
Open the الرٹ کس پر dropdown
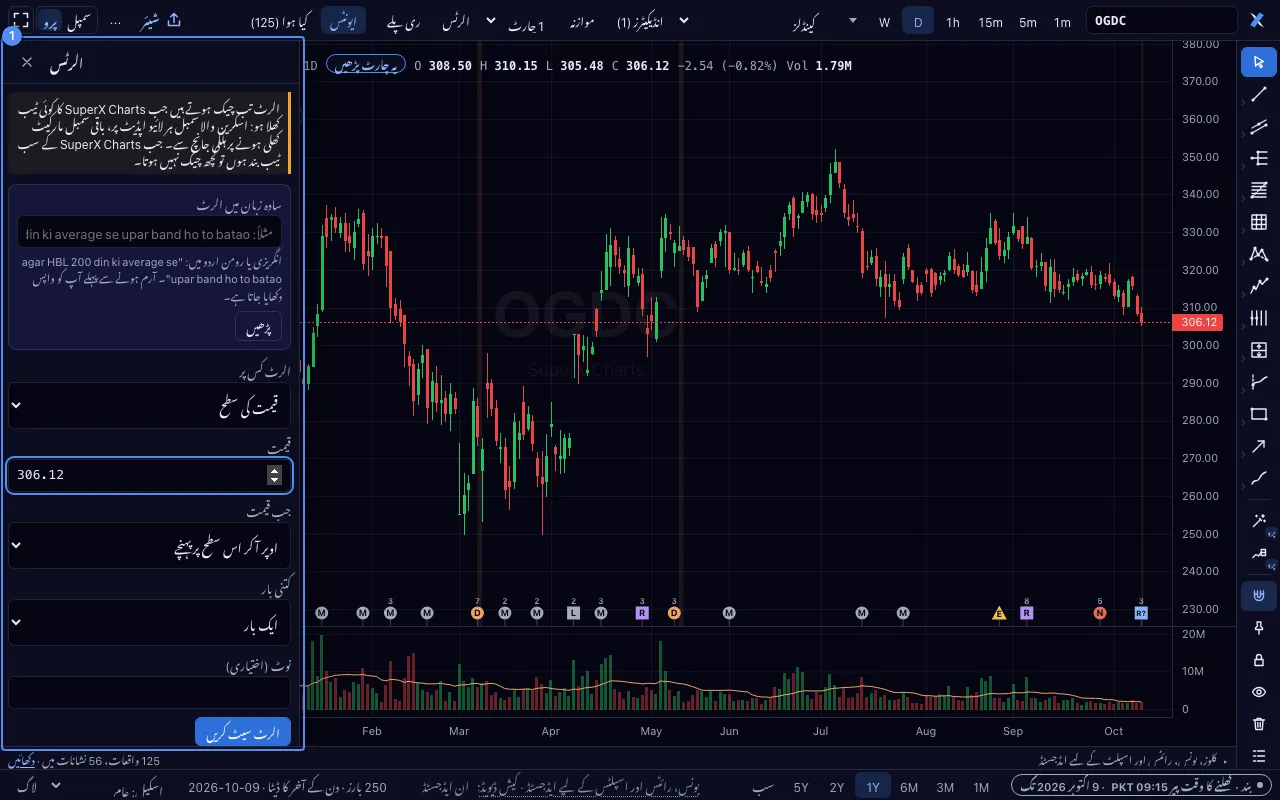point(149,405)
